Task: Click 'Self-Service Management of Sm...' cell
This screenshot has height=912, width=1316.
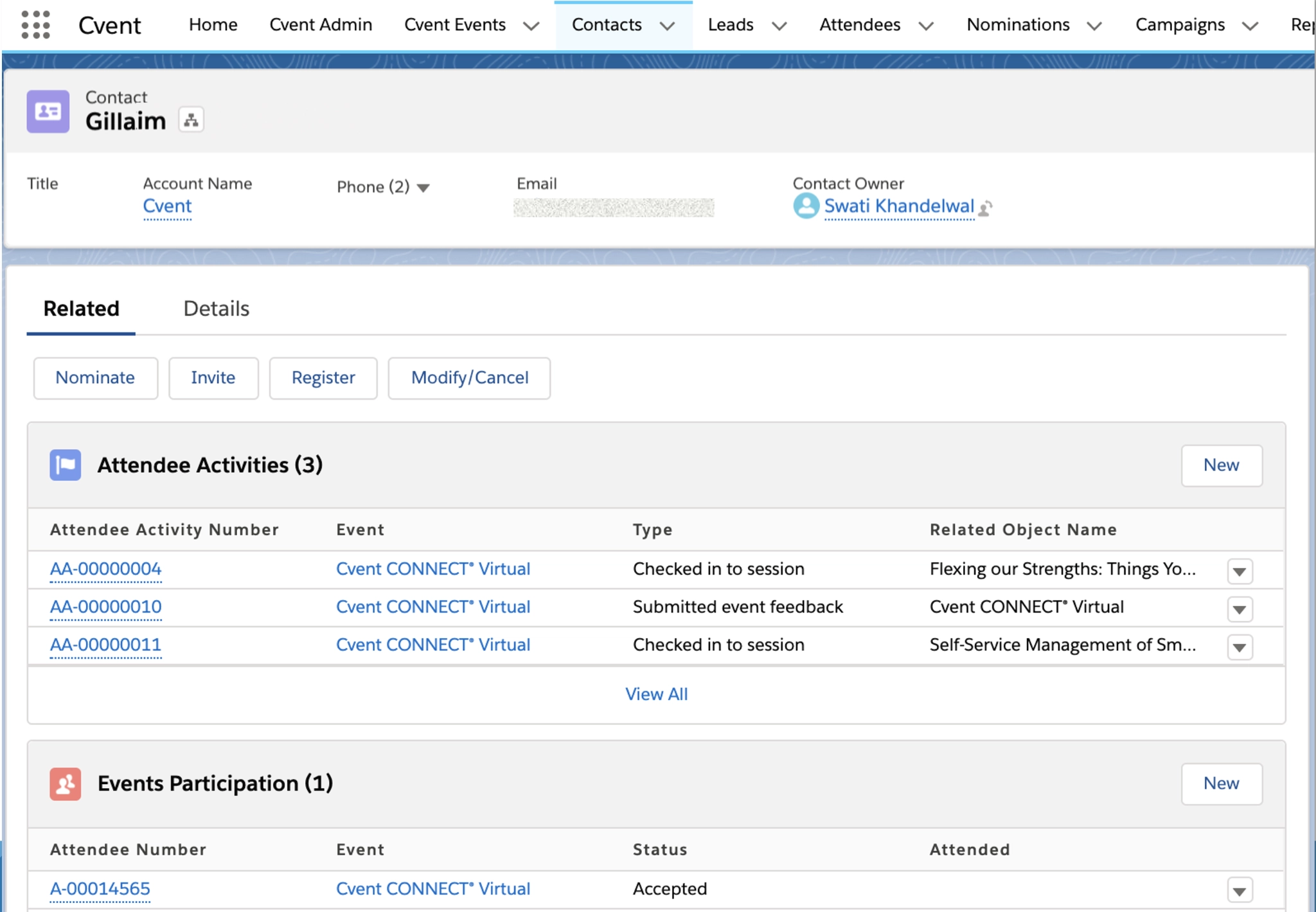Action: pyautogui.click(x=1062, y=645)
